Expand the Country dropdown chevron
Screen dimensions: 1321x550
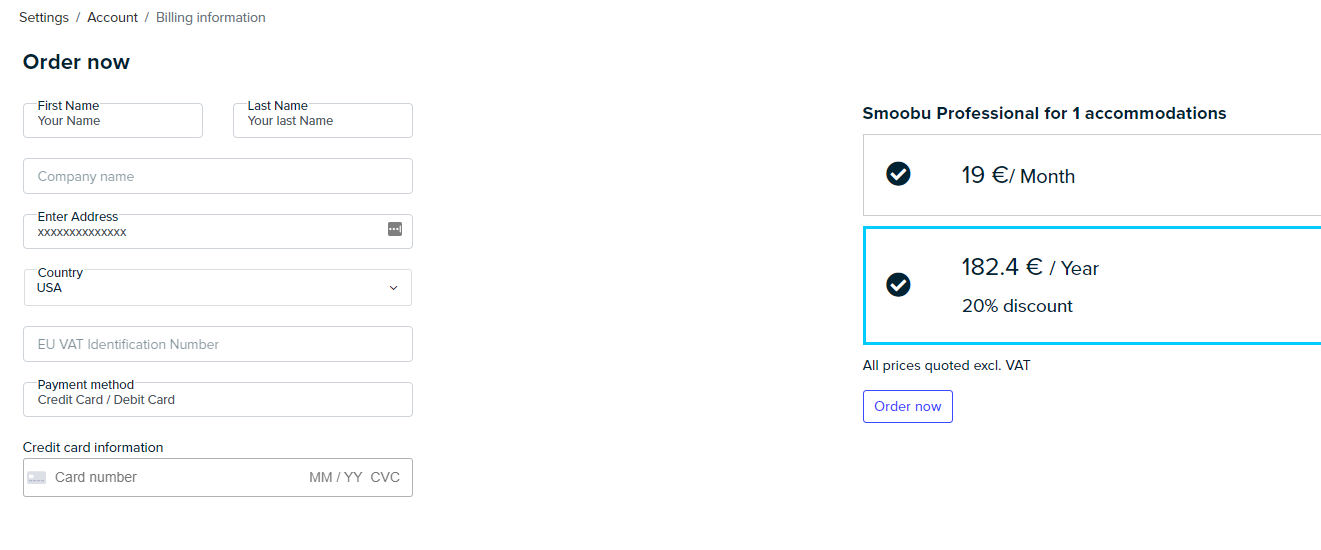tap(393, 288)
